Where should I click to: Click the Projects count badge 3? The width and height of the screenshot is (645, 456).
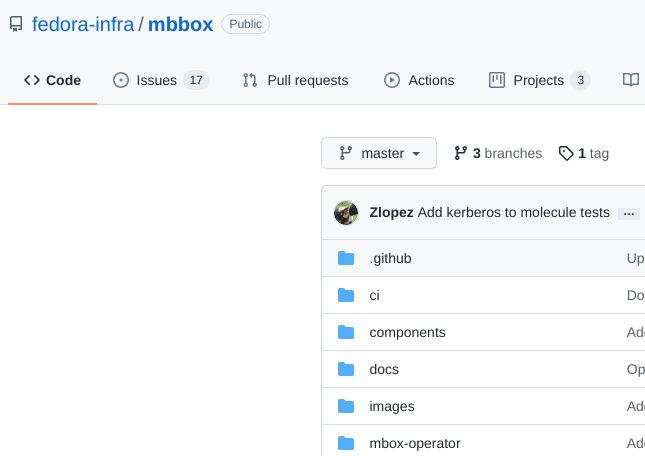click(x=580, y=80)
